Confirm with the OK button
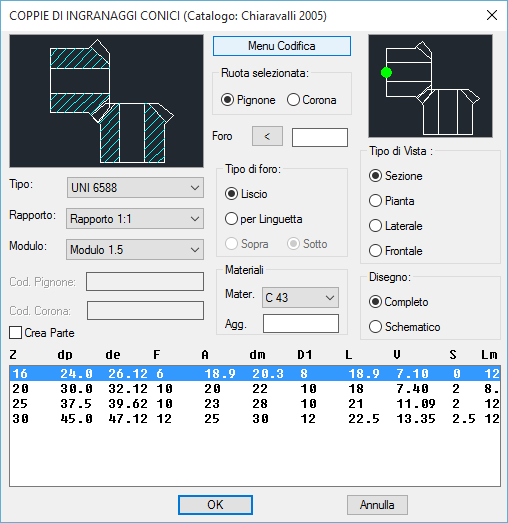The height and width of the screenshot is (523, 508). (215, 505)
